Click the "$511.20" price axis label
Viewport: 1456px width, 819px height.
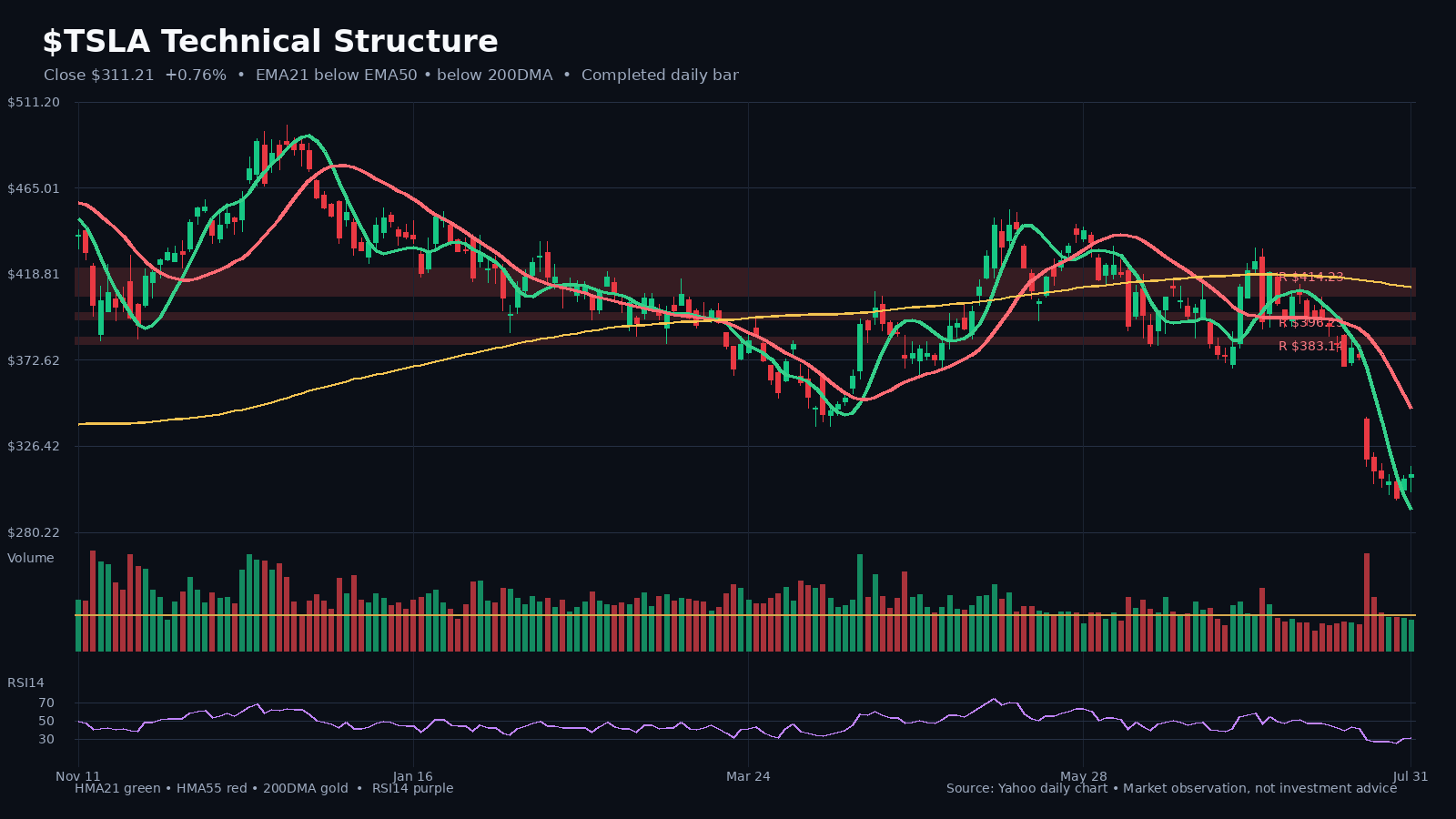[34, 102]
